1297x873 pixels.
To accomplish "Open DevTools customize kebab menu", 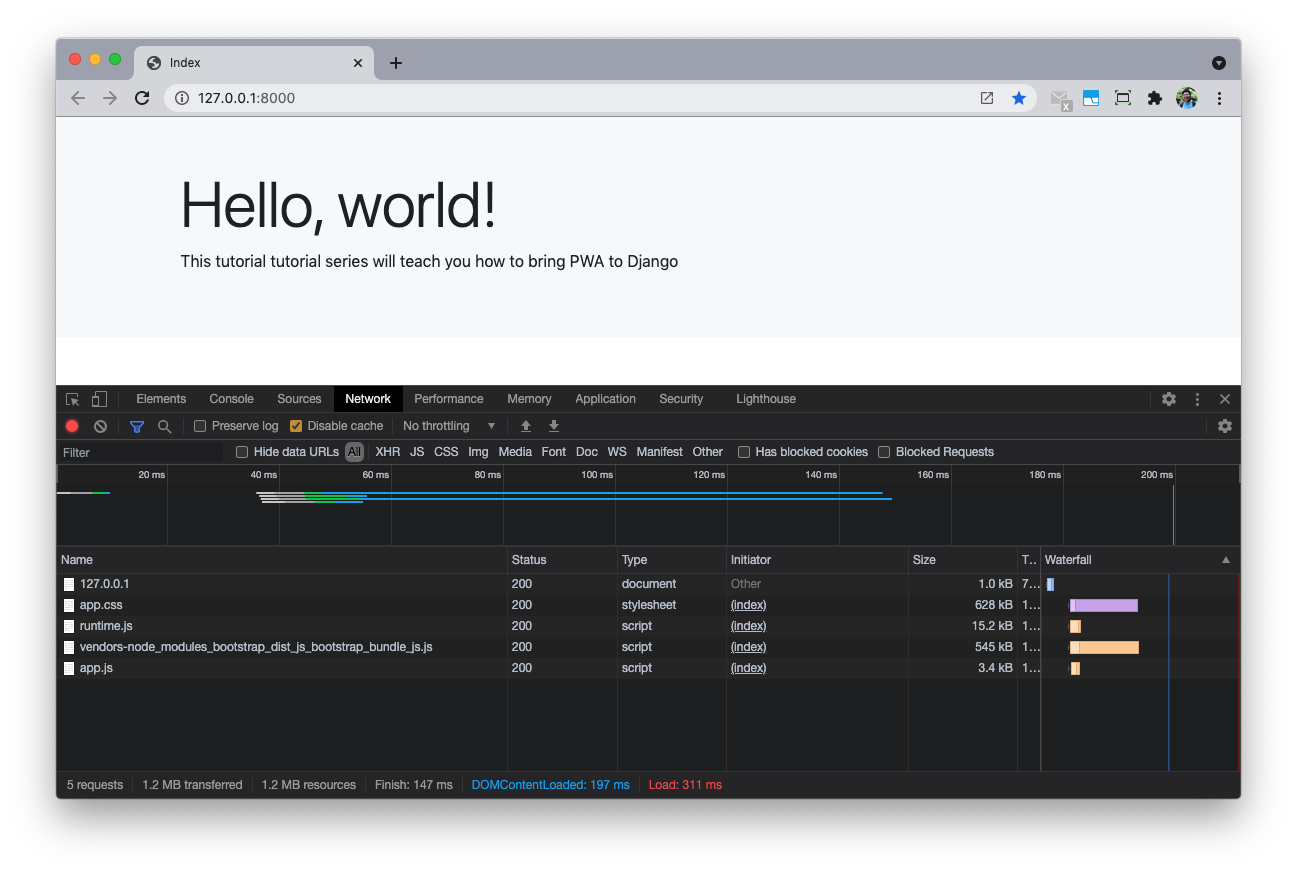I will pos(1197,399).
